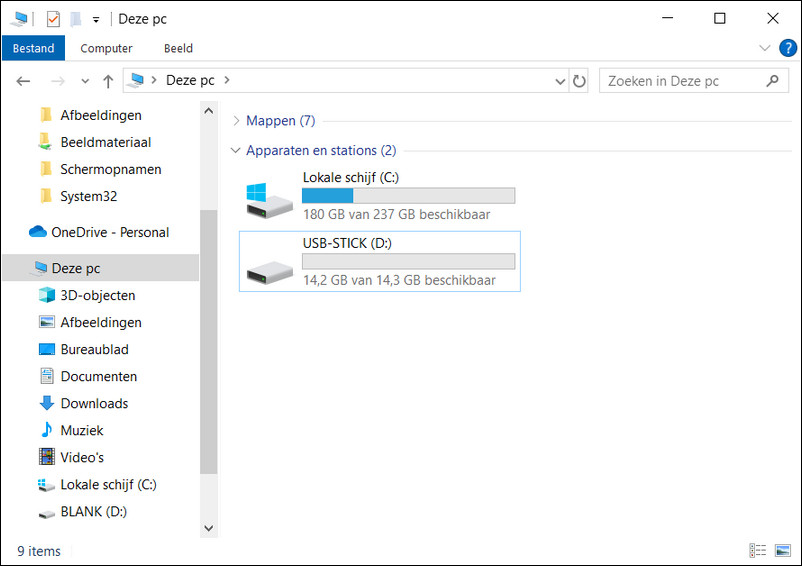802x566 pixels.
Task: Open Downloads in the navigation pane
Action: pos(94,404)
